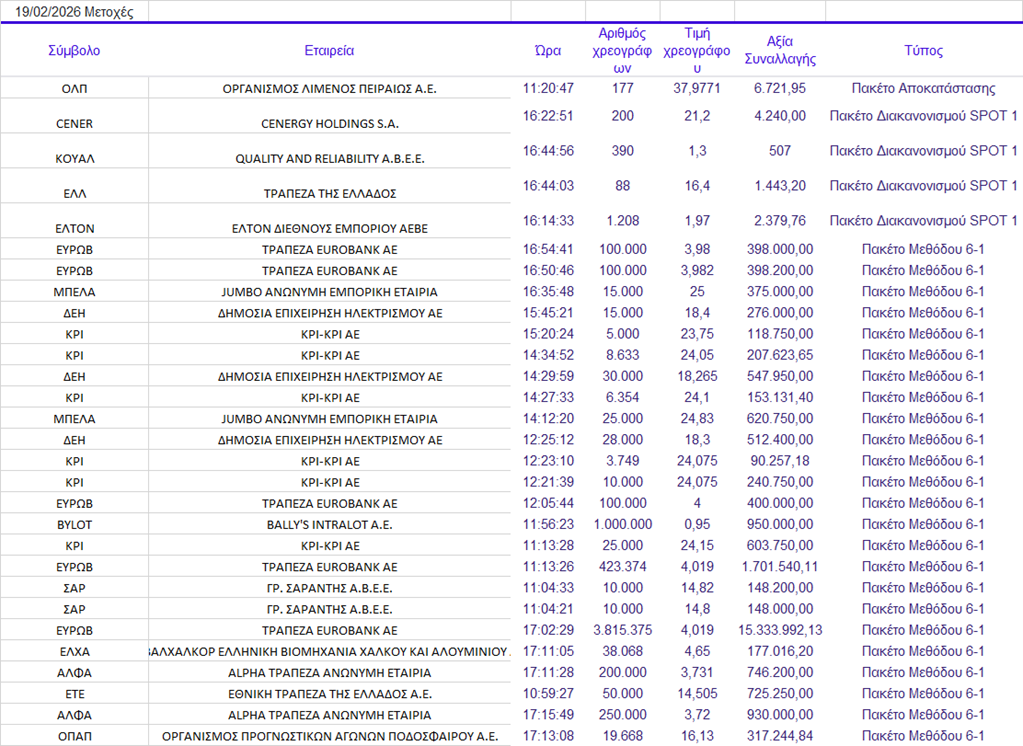Click time cell 14:12:20

pyautogui.click(x=548, y=418)
